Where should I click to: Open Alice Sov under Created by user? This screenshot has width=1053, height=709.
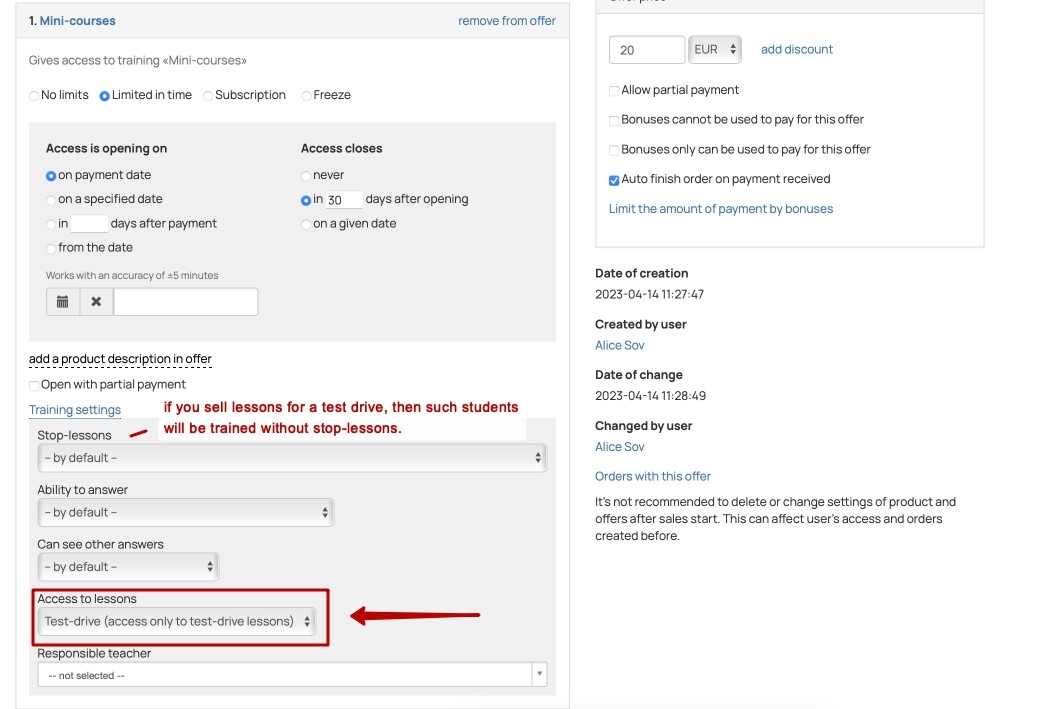(619, 345)
